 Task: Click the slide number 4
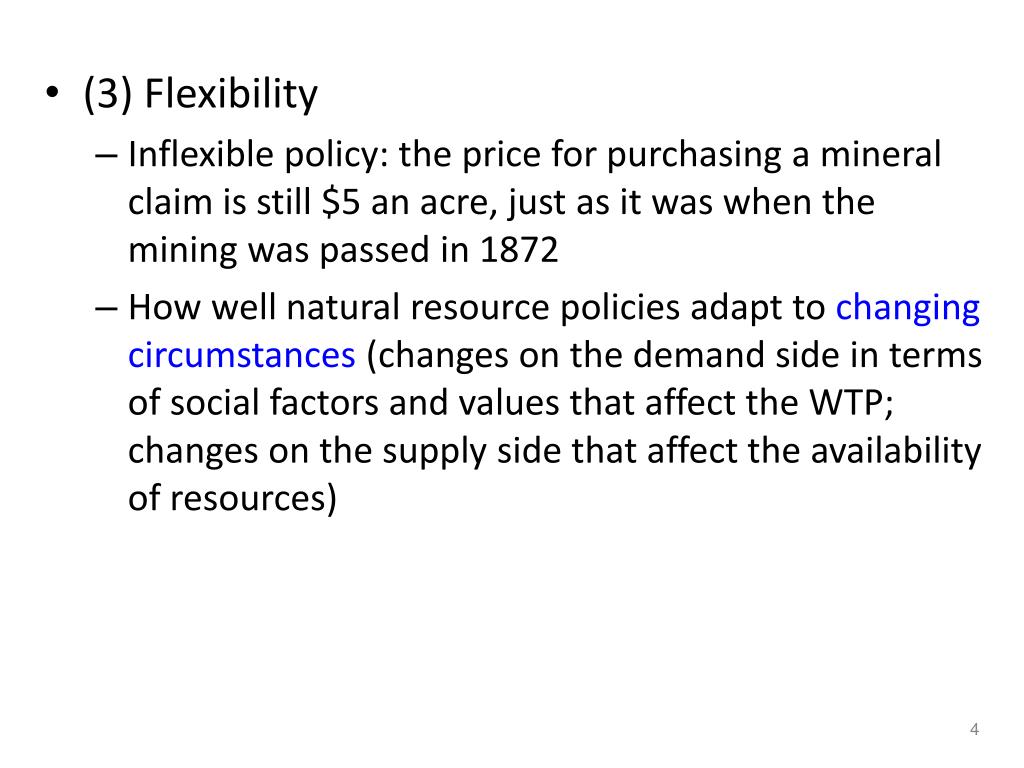[x=974, y=729]
